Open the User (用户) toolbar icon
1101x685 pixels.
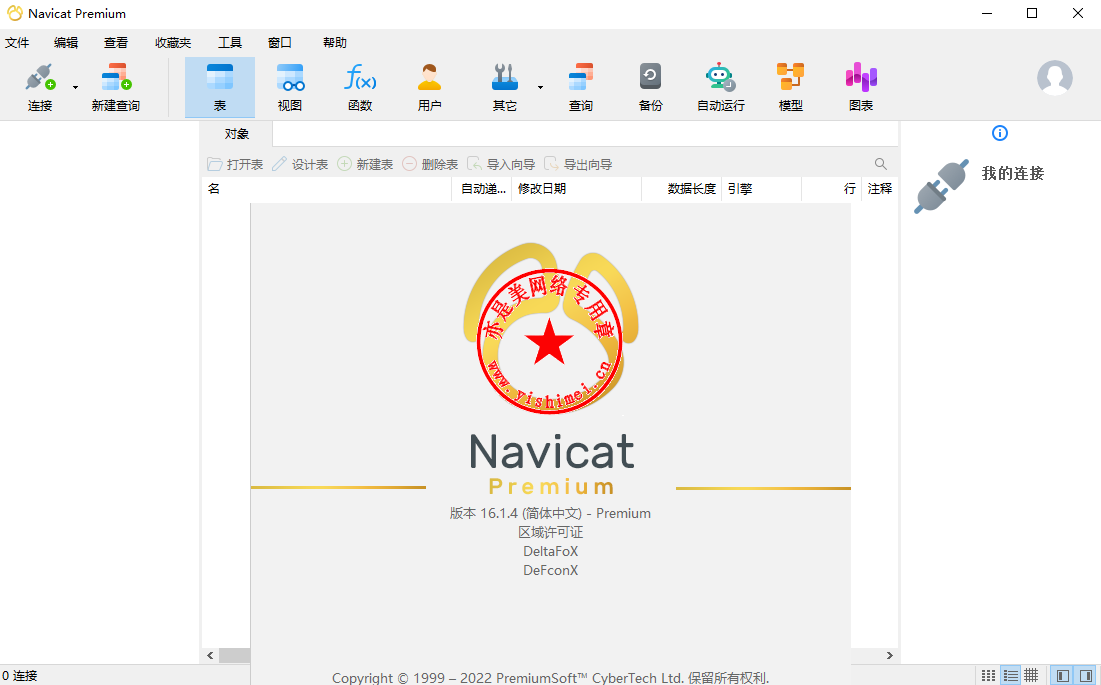tap(429, 87)
